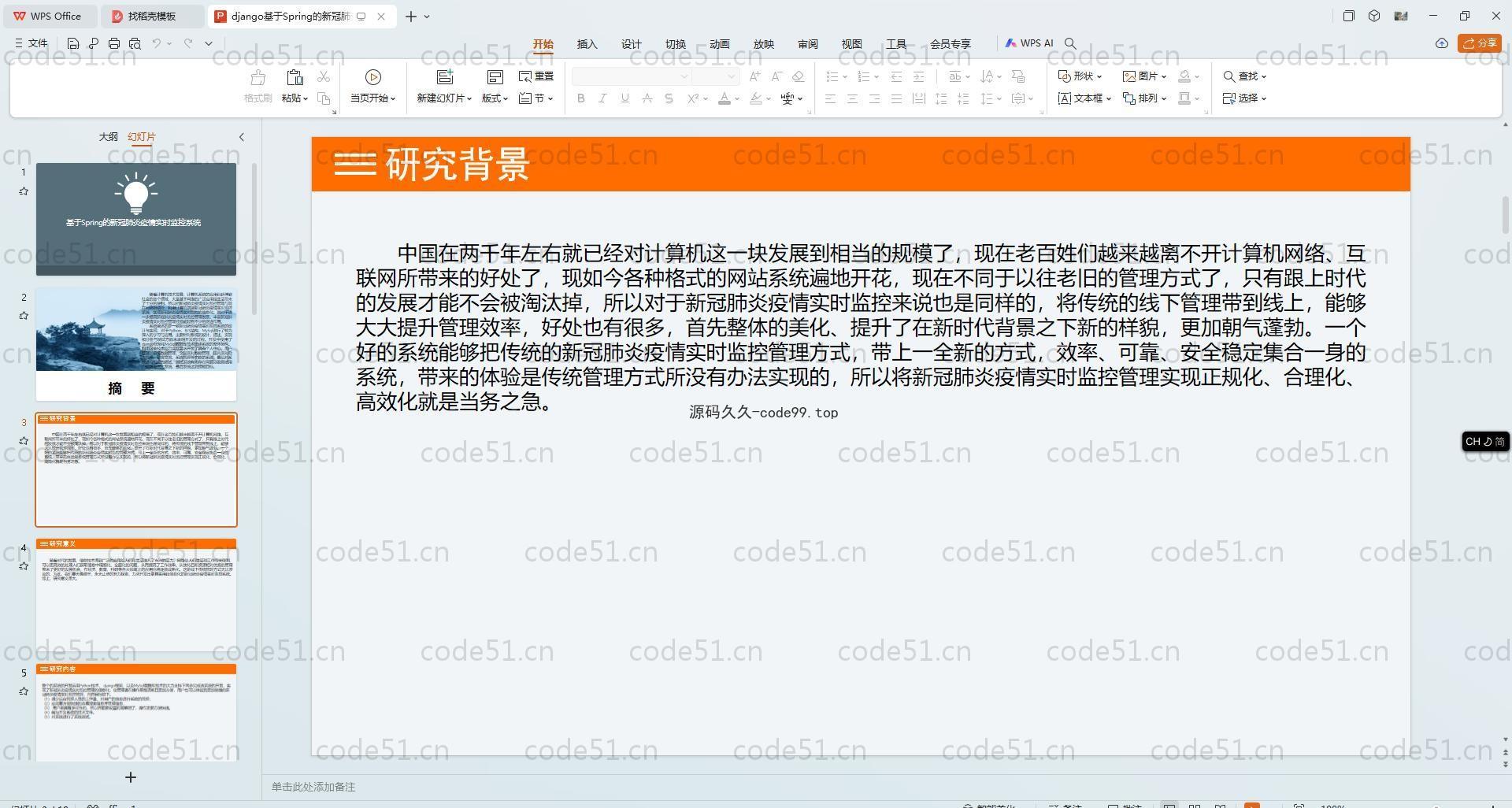This screenshot has width=1512, height=808.
Task: Click the increase indent icon
Action: (x=918, y=76)
